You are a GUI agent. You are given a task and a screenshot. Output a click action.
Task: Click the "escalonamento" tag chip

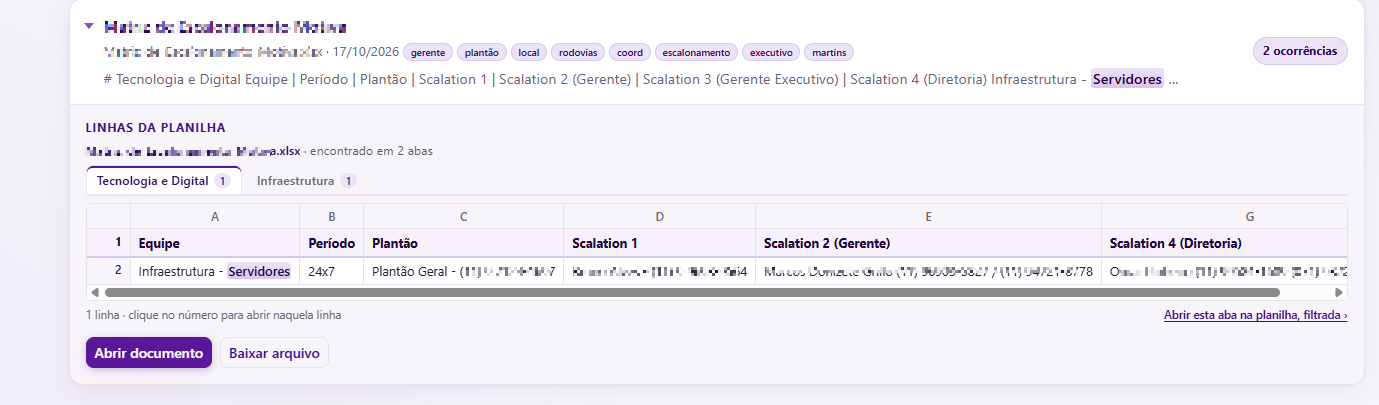click(697, 52)
